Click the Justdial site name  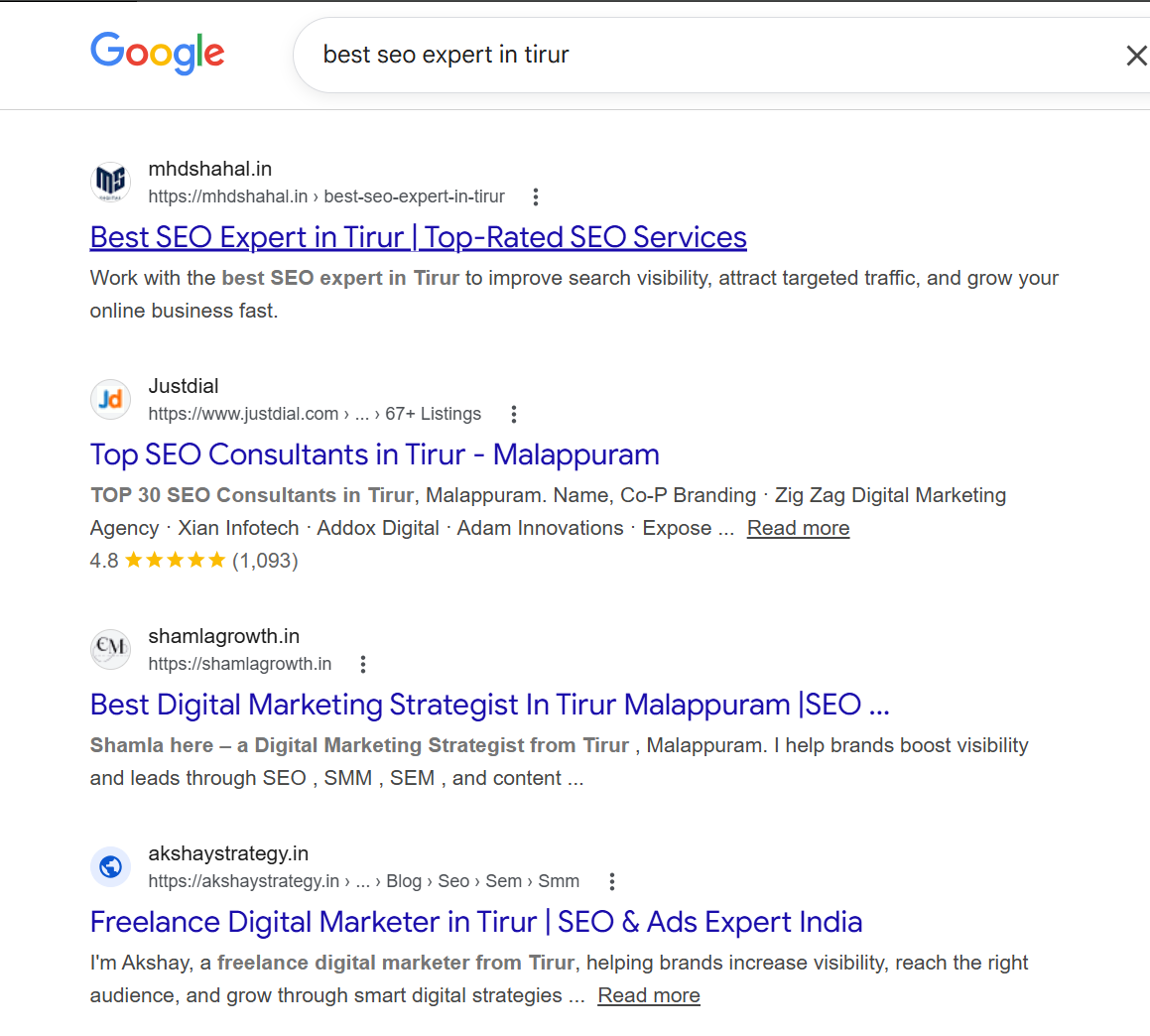click(184, 386)
